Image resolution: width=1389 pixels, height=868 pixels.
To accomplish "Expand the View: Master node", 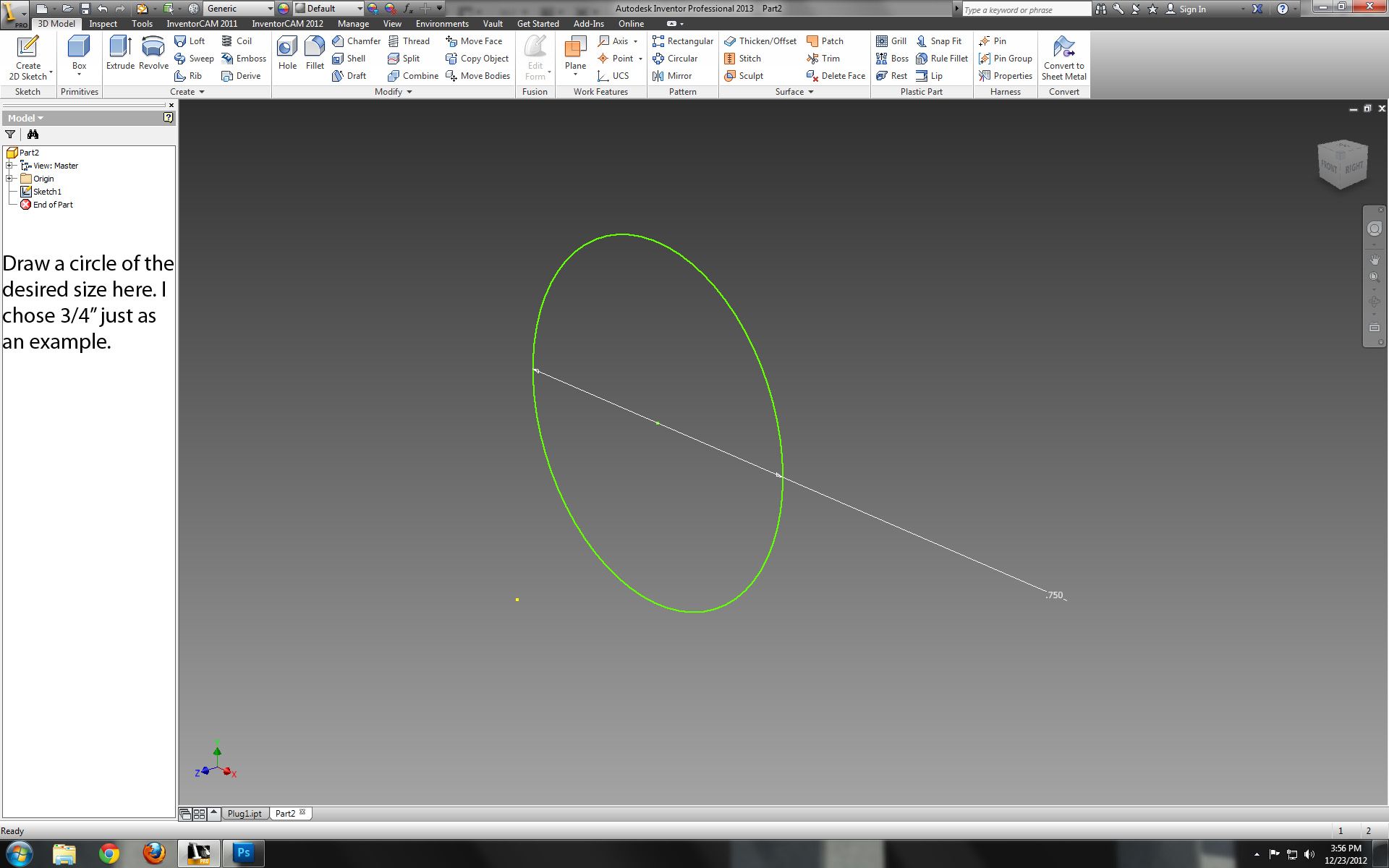I will click(x=10, y=166).
